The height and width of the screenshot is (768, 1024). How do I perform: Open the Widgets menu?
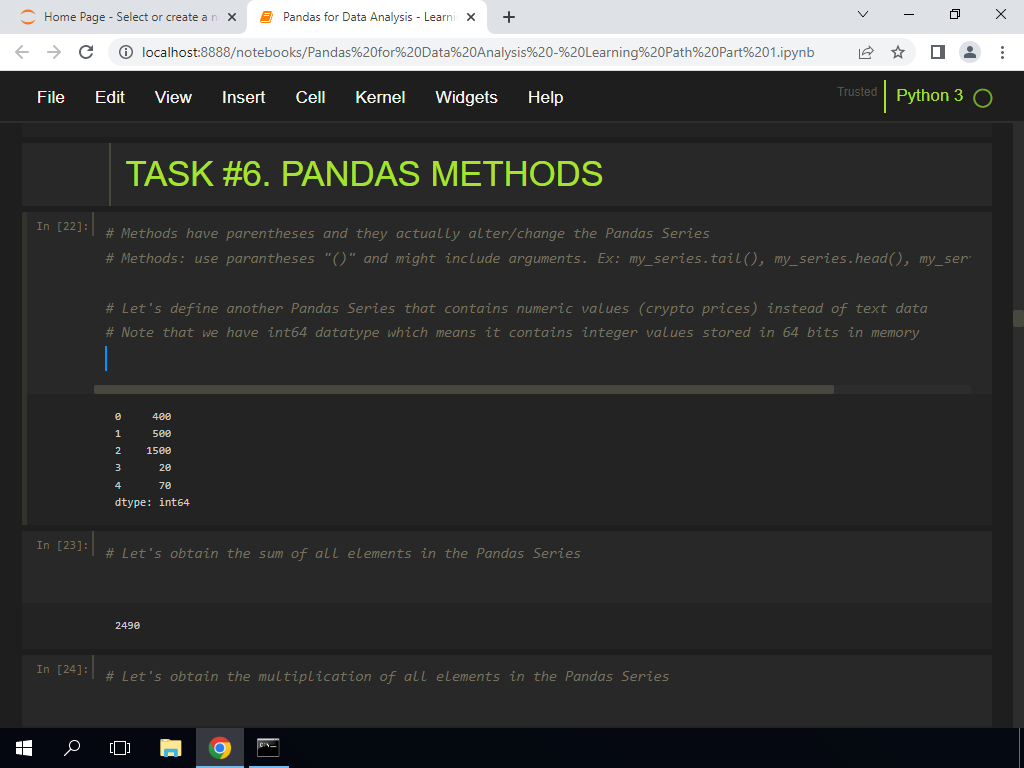coord(466,97)
